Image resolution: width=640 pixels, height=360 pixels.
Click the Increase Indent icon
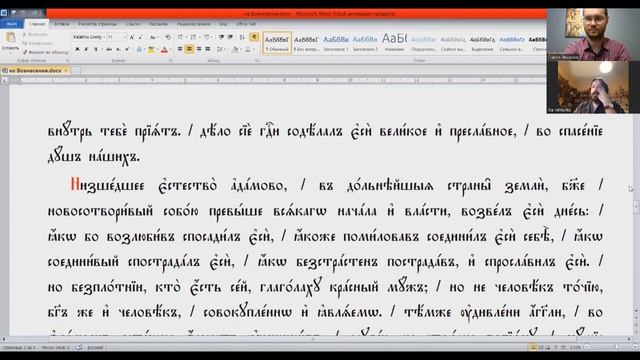[230, 37]
